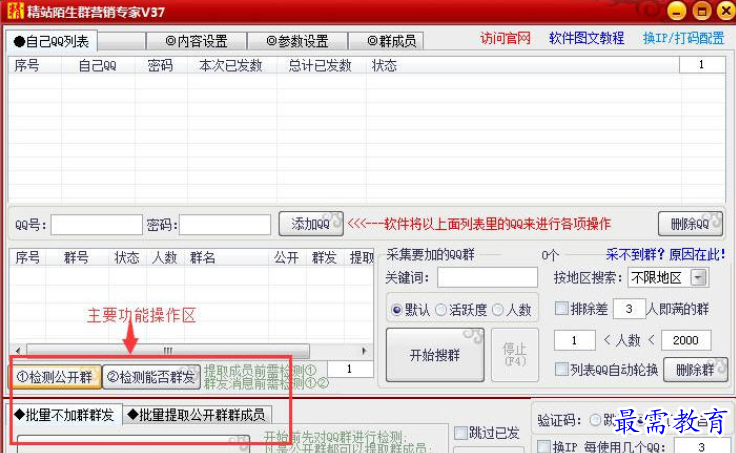This screenshot has width=736, height=453.
Task: Select the first 验证码 radio button
Action: point(595,420)
